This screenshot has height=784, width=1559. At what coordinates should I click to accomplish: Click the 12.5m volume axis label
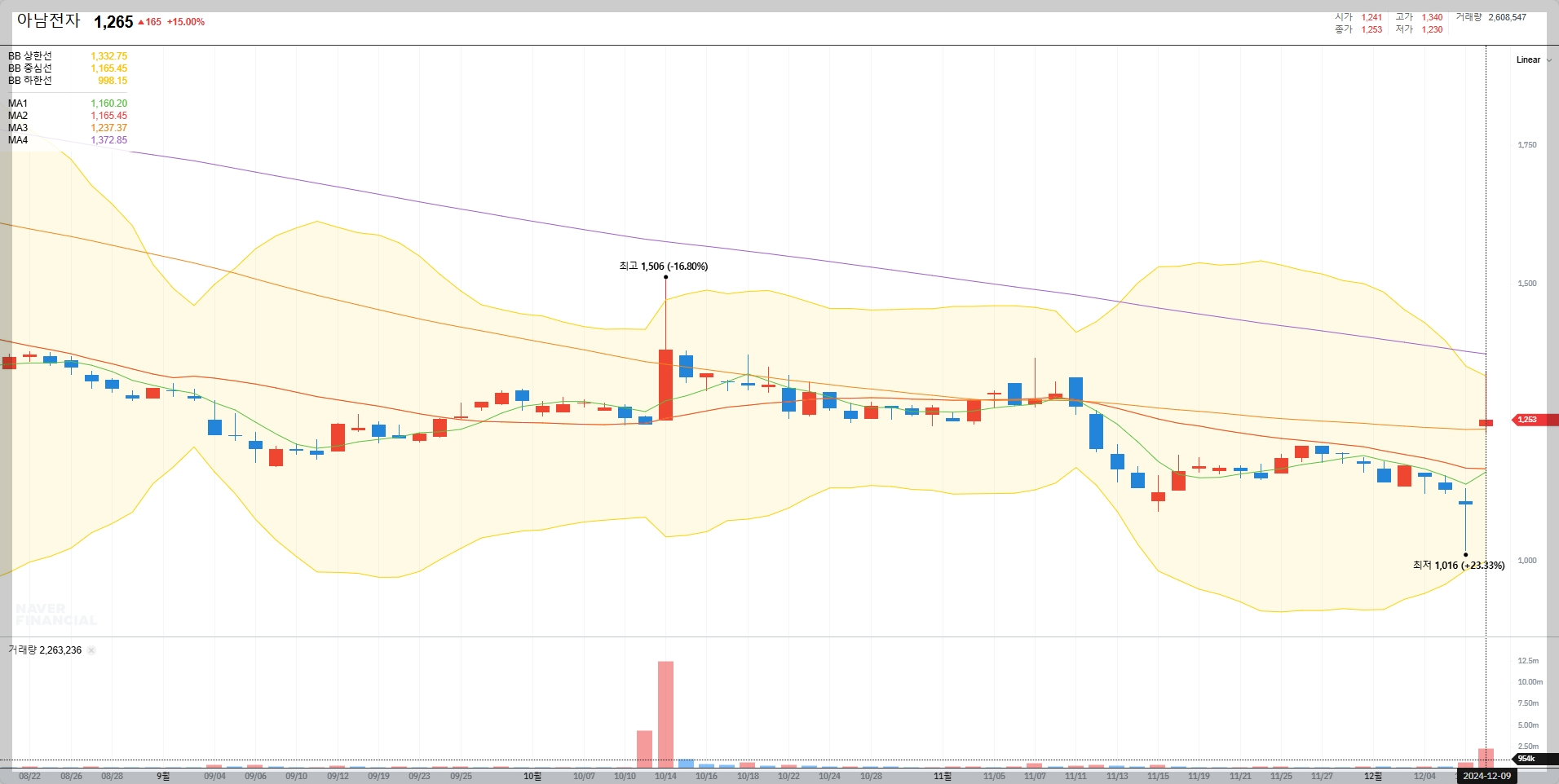pos(1528,661)
